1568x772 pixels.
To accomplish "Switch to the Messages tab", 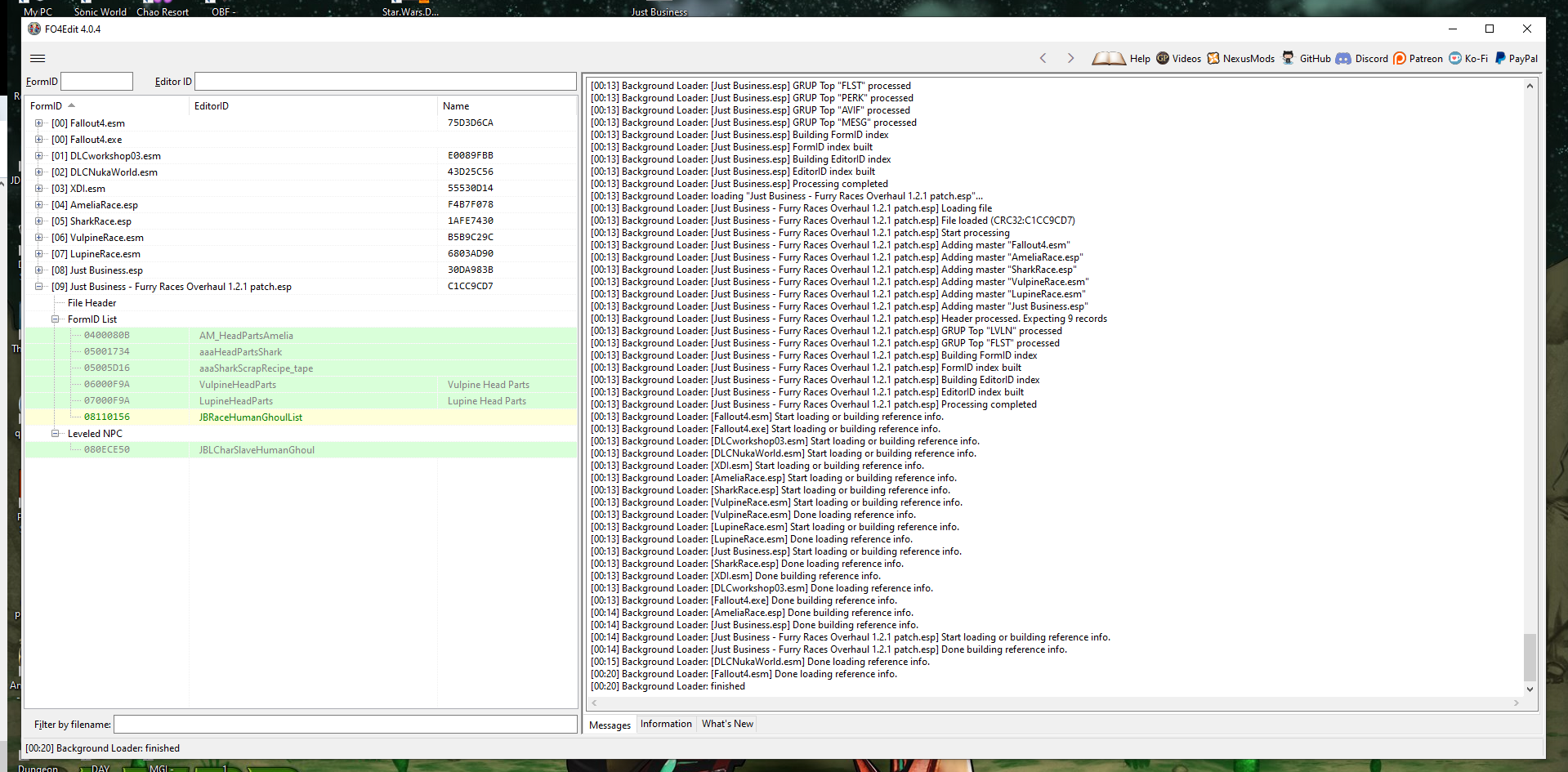I will (x=610, y=725).
